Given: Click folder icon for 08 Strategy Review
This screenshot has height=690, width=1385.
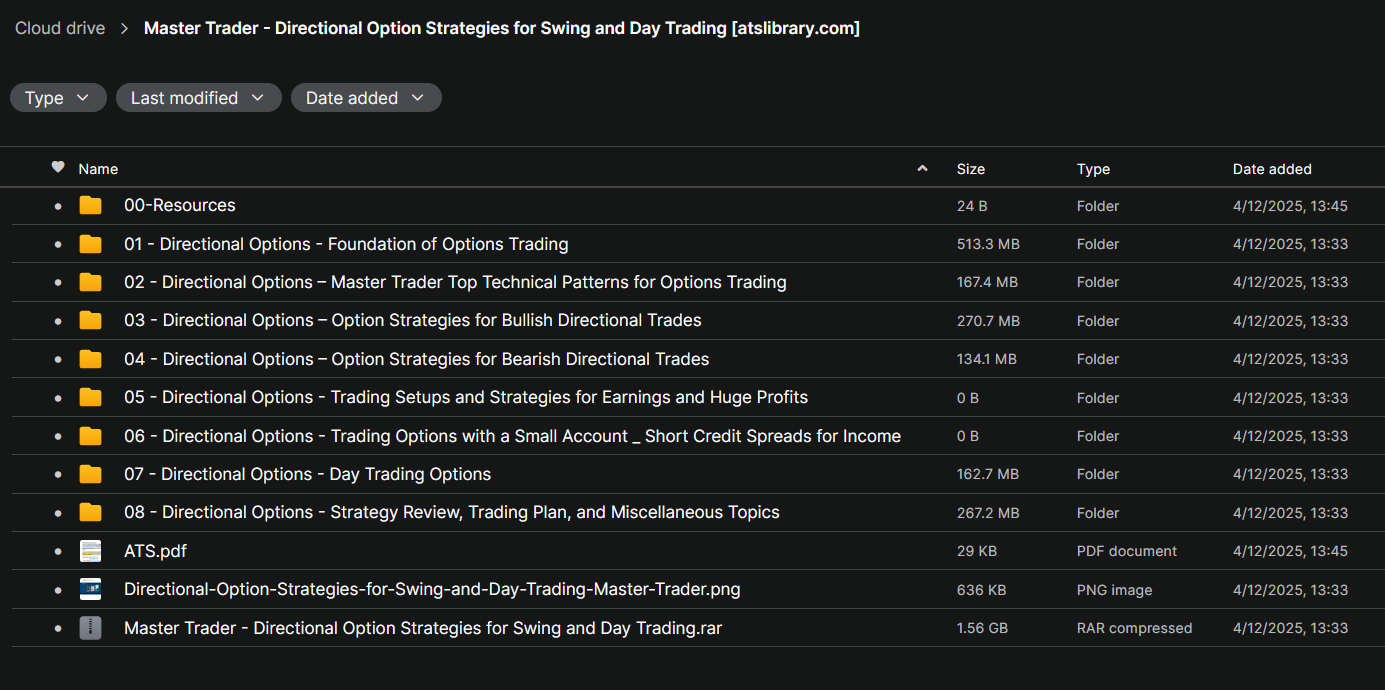Looking at the screenshot, I should (91, 512).
